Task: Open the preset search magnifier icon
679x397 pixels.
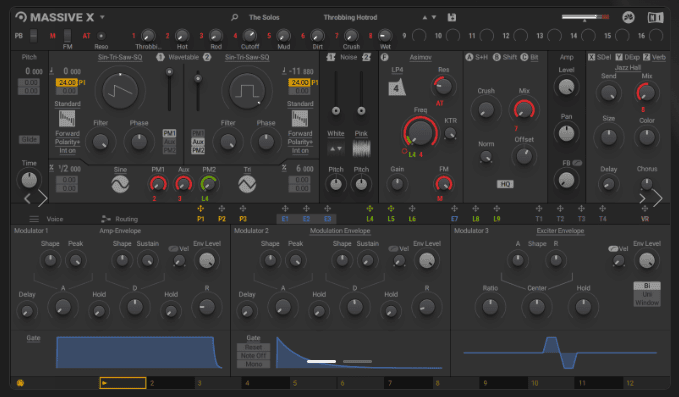Action: click(x=234, y=17)
